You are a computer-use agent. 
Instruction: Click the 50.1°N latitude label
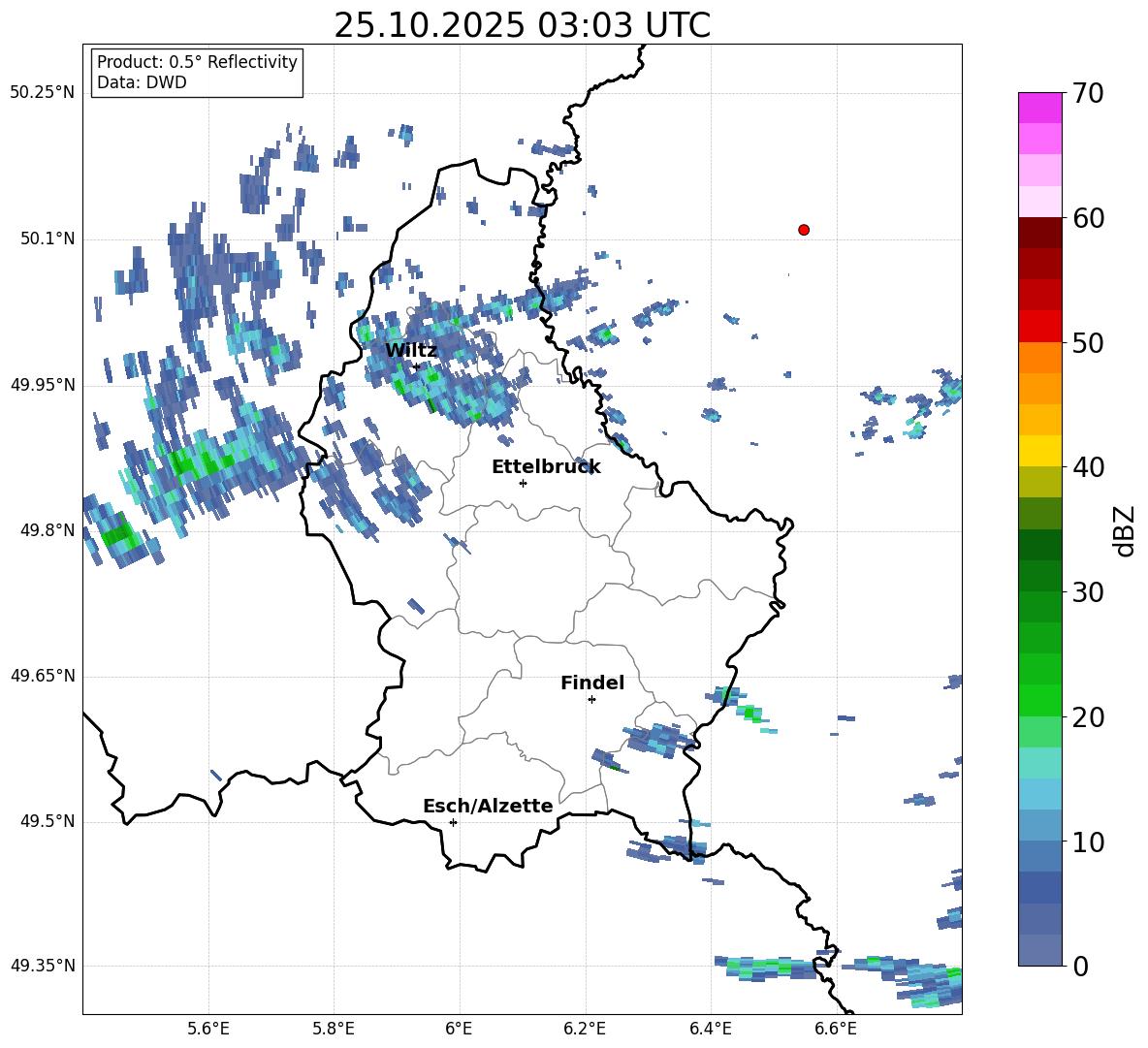click(x=48, y=239)
